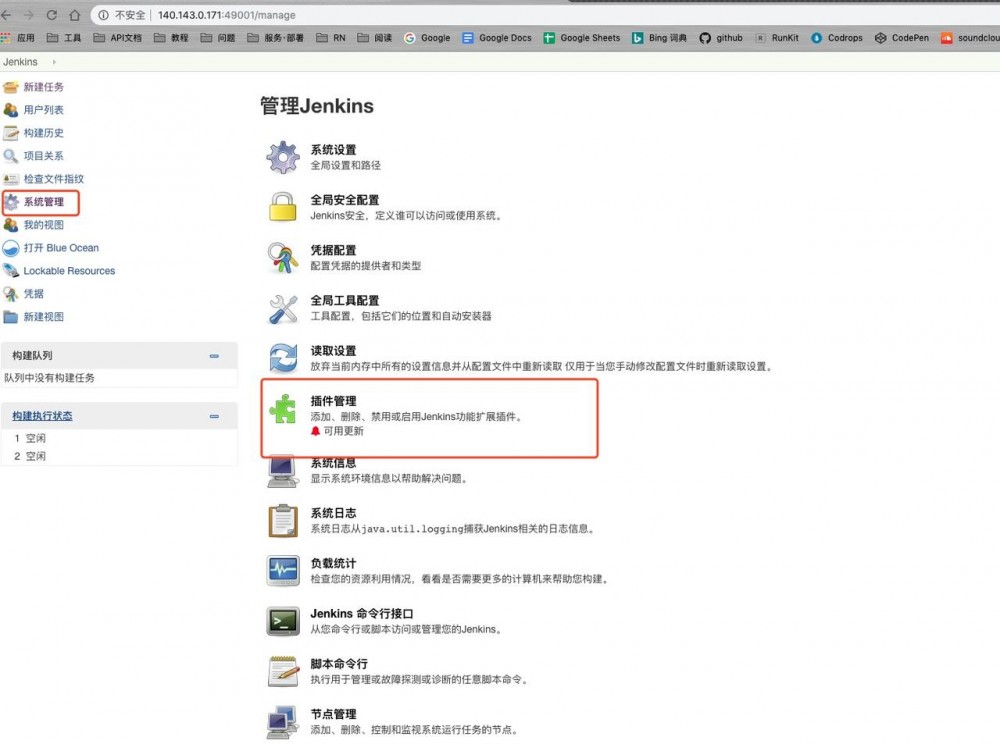Open the 服务·部署 bookmarks folder

click(x=276, y=38)
